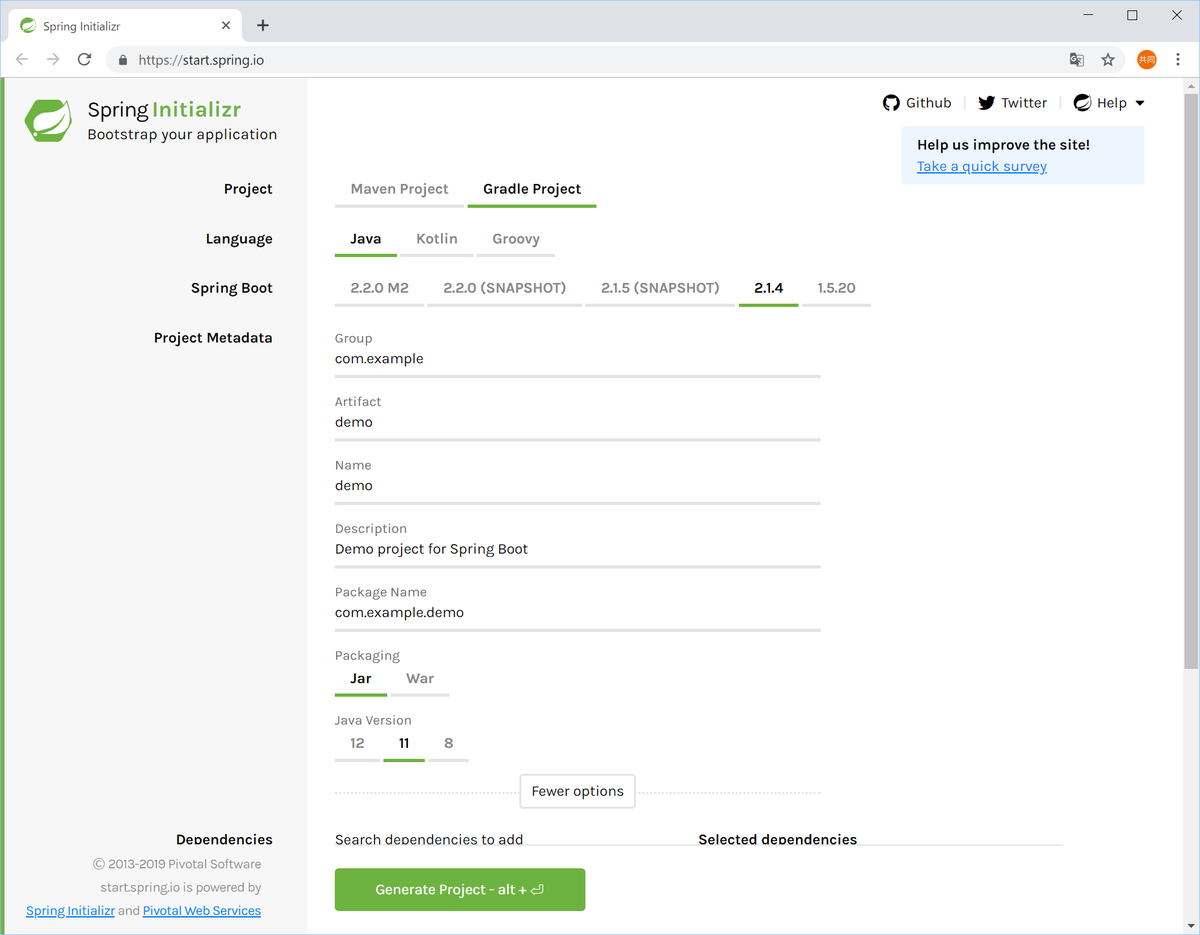Select Java version 12

click(x=357, y=744)
